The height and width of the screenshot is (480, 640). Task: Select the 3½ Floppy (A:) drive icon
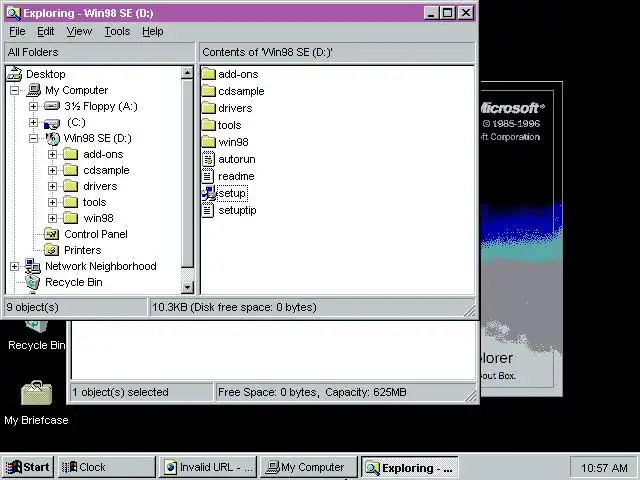tap(52, 107)
